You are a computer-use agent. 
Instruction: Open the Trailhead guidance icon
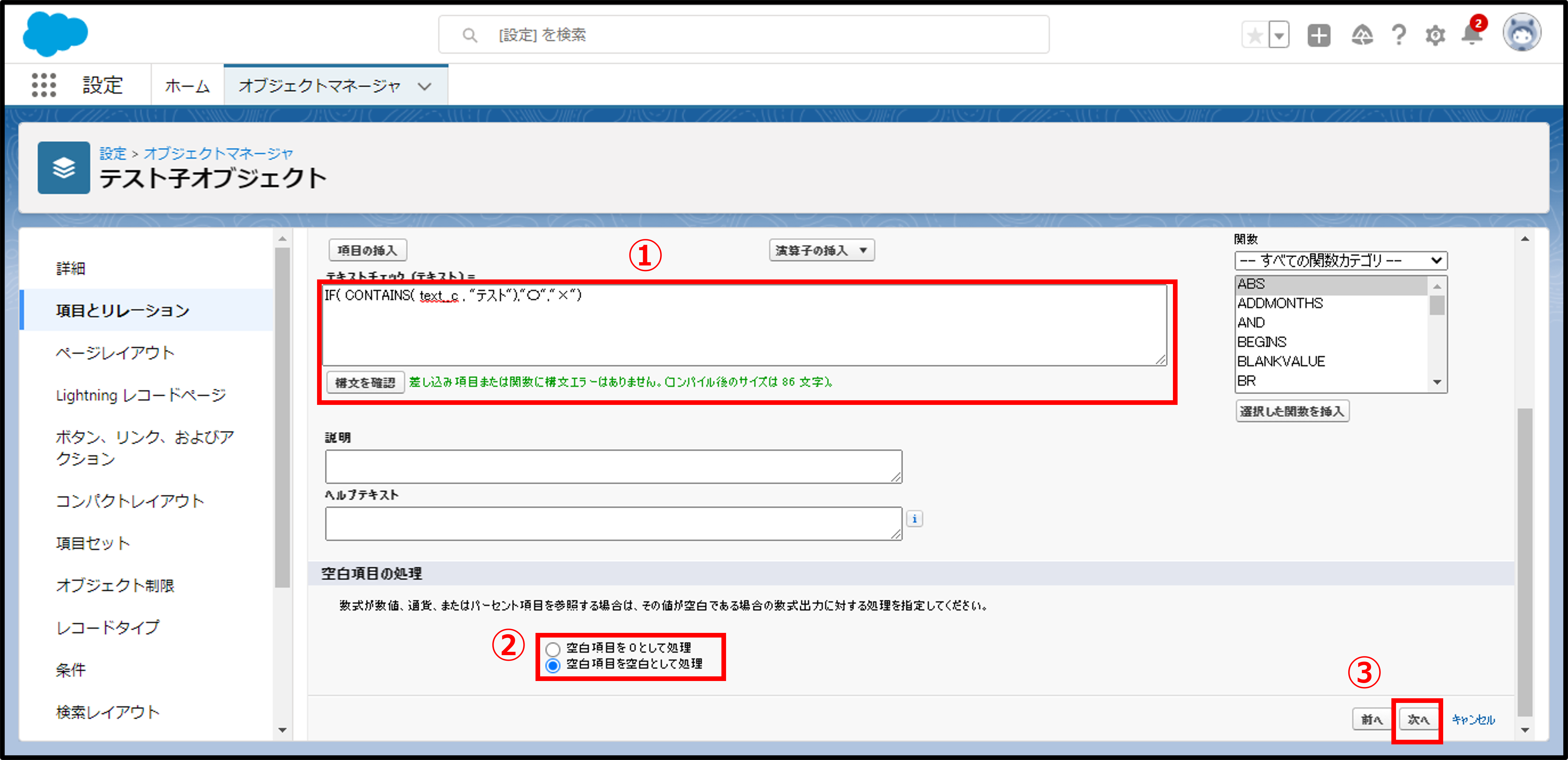[x=1362, y=35]
